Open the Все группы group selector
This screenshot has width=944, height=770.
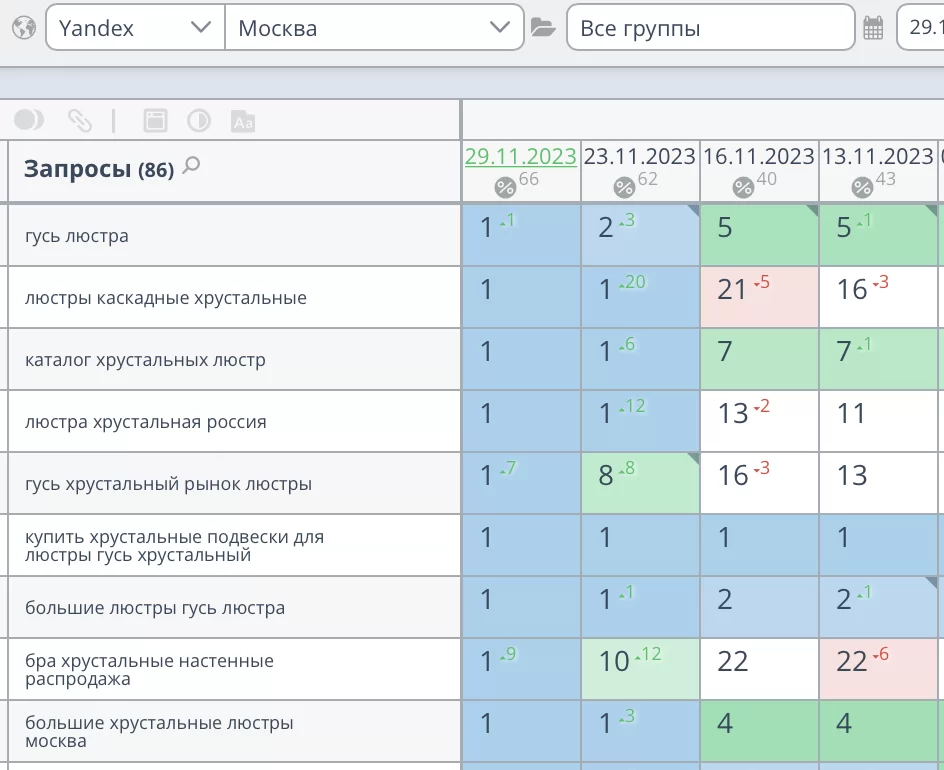point(710,28)
